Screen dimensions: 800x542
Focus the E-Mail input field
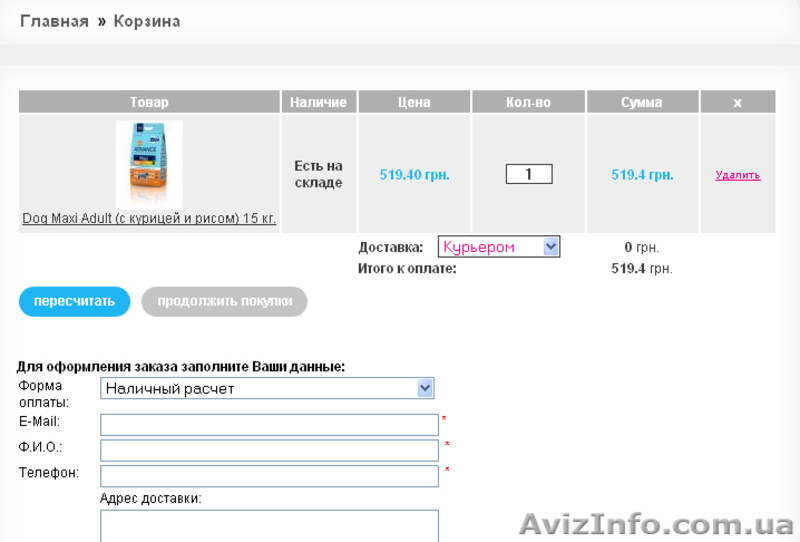[269, 425]
